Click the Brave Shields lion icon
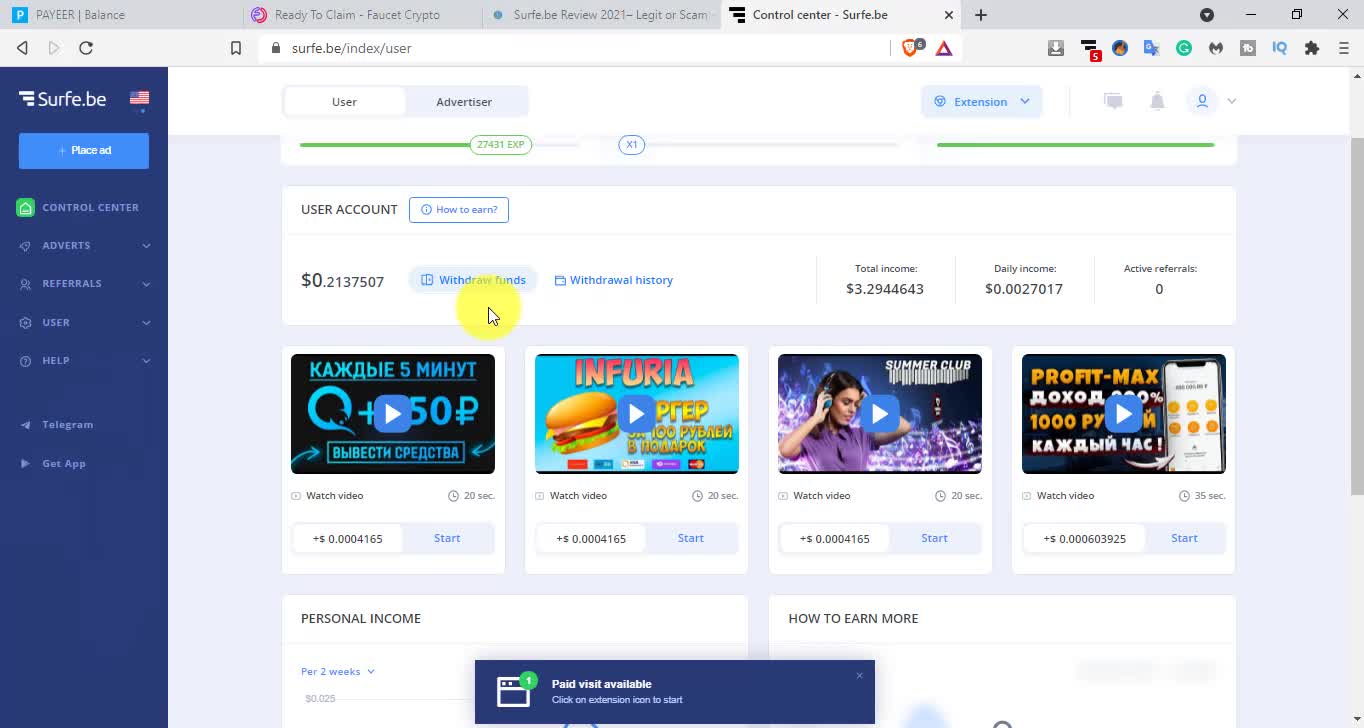Viewport: 1364px width, 728px height. click(911, 47)
